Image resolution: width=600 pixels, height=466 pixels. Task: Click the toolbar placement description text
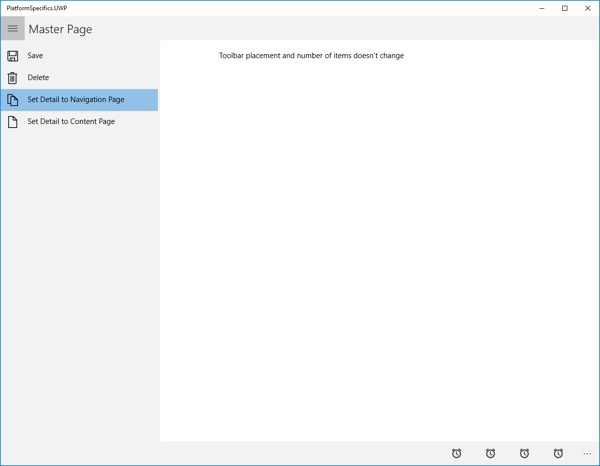(x=311, y=55)
